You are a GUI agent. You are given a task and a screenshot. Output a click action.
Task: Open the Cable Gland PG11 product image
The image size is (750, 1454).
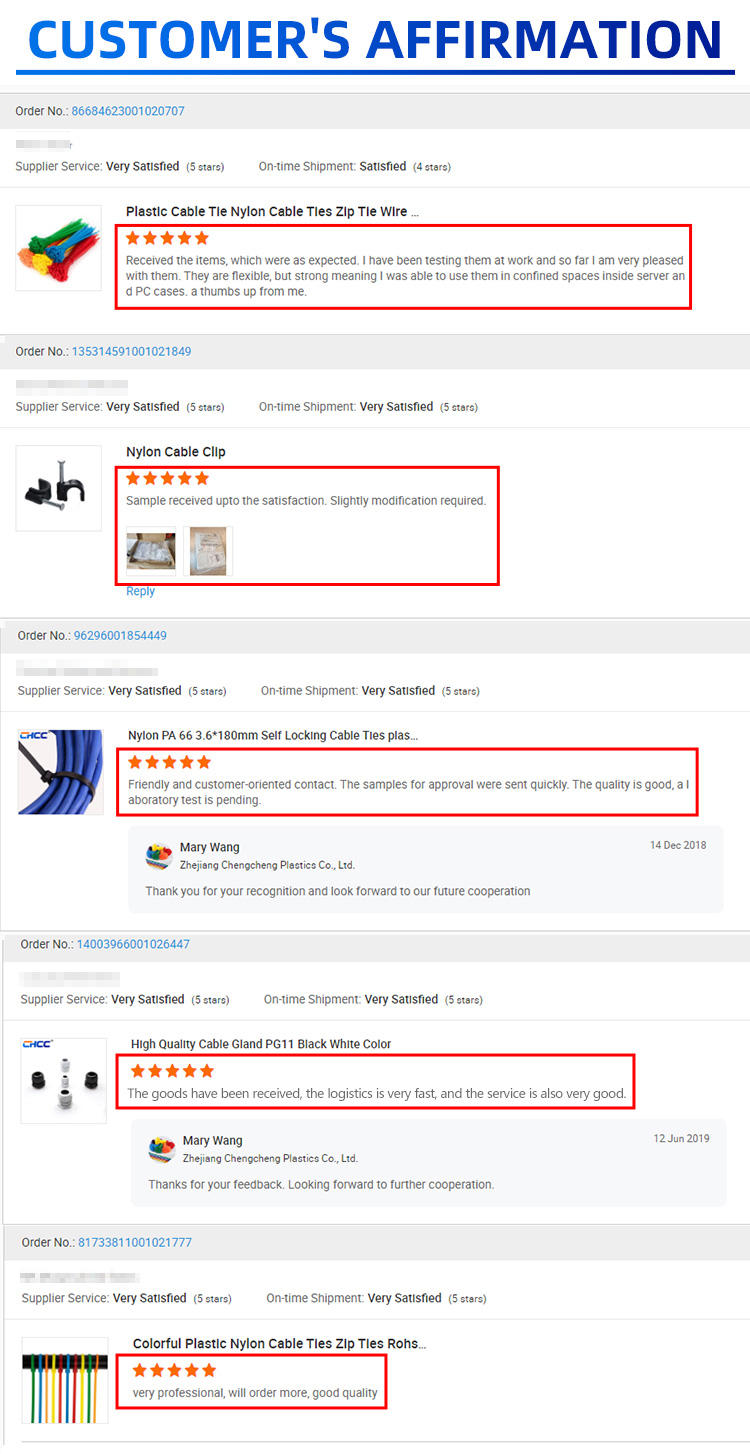pos(64,1080)
